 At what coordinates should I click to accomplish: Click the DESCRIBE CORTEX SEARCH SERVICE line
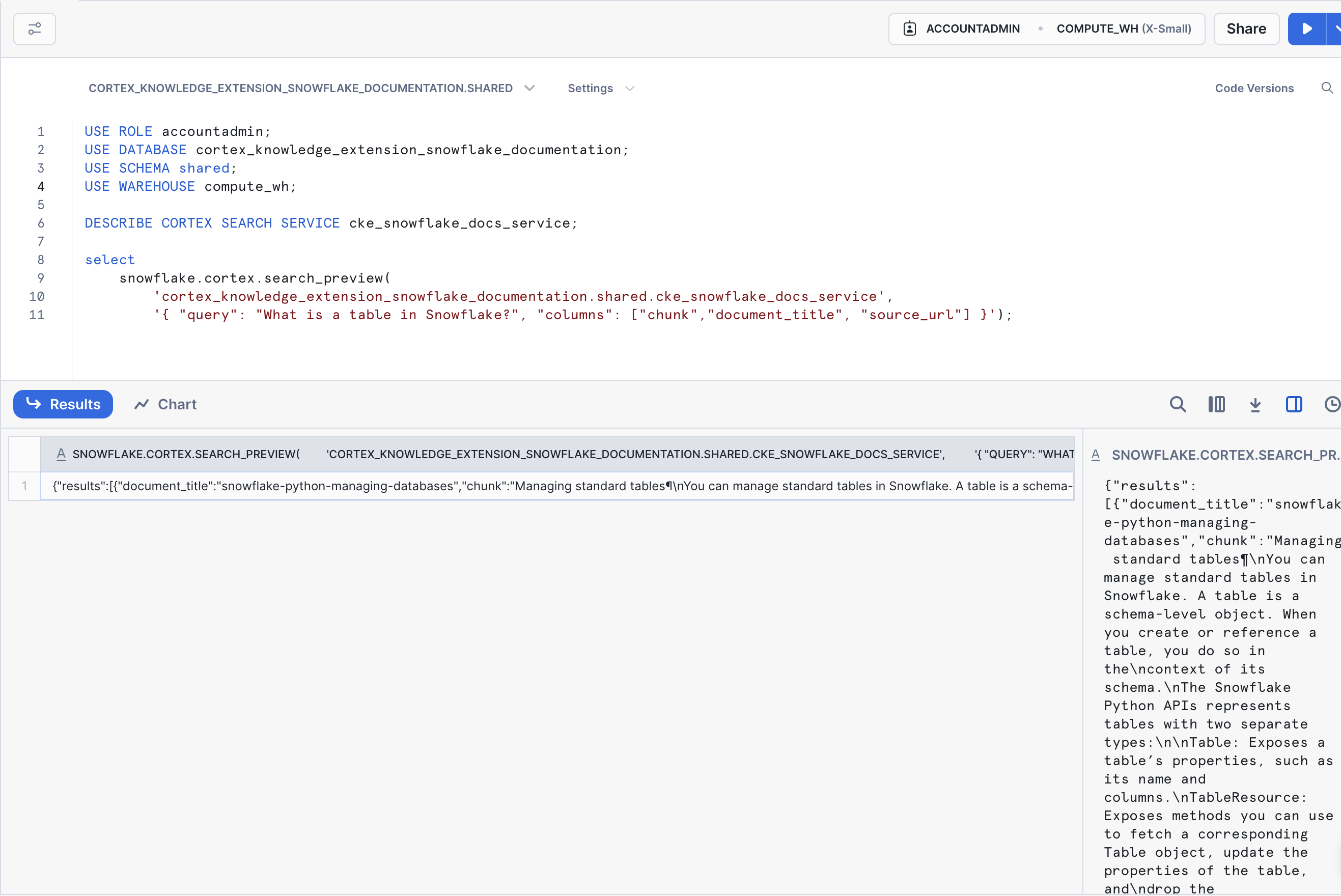click(x=331, y=223)
